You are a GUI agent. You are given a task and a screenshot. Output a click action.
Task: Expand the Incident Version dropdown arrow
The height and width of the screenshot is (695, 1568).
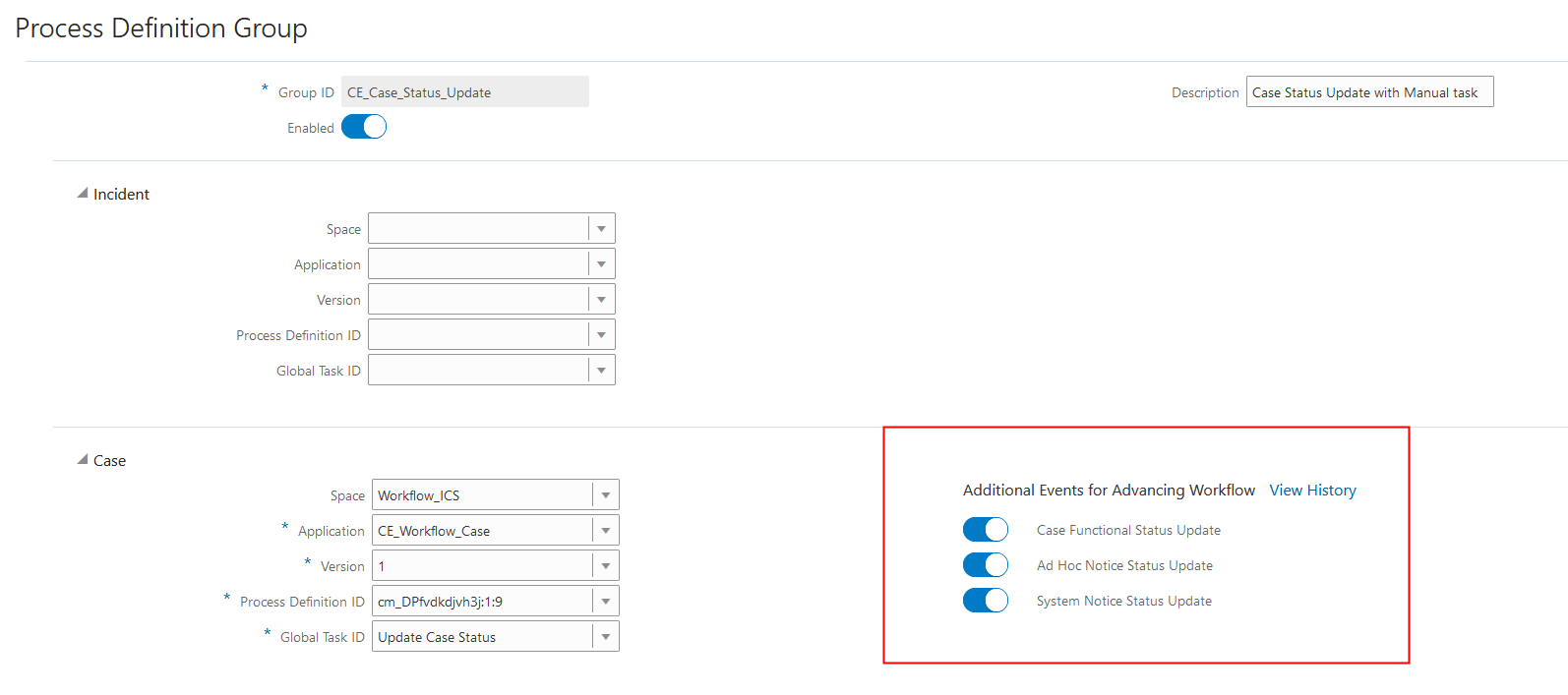pos(601,300)
